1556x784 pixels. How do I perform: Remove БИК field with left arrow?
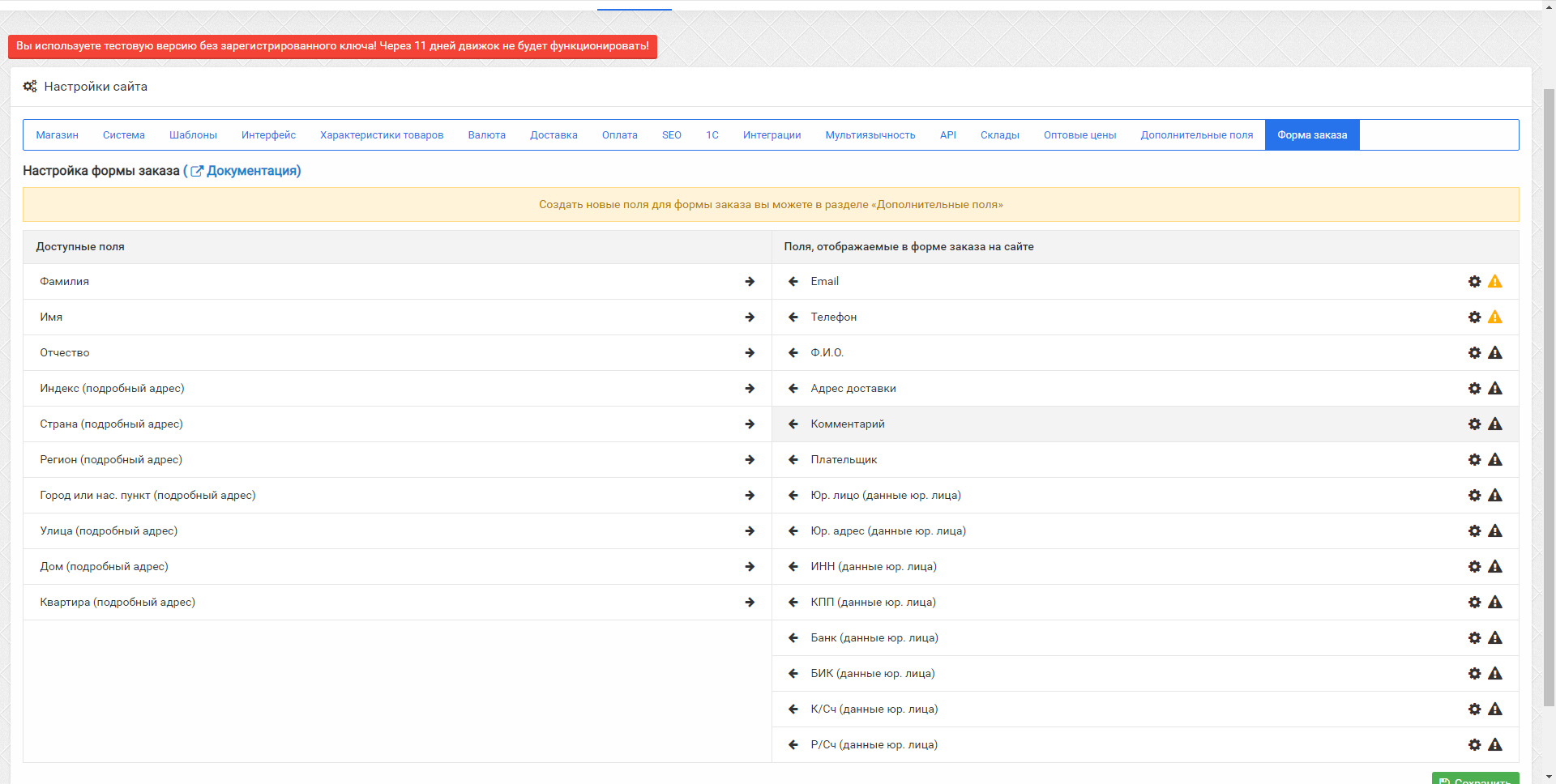[793, 674]
